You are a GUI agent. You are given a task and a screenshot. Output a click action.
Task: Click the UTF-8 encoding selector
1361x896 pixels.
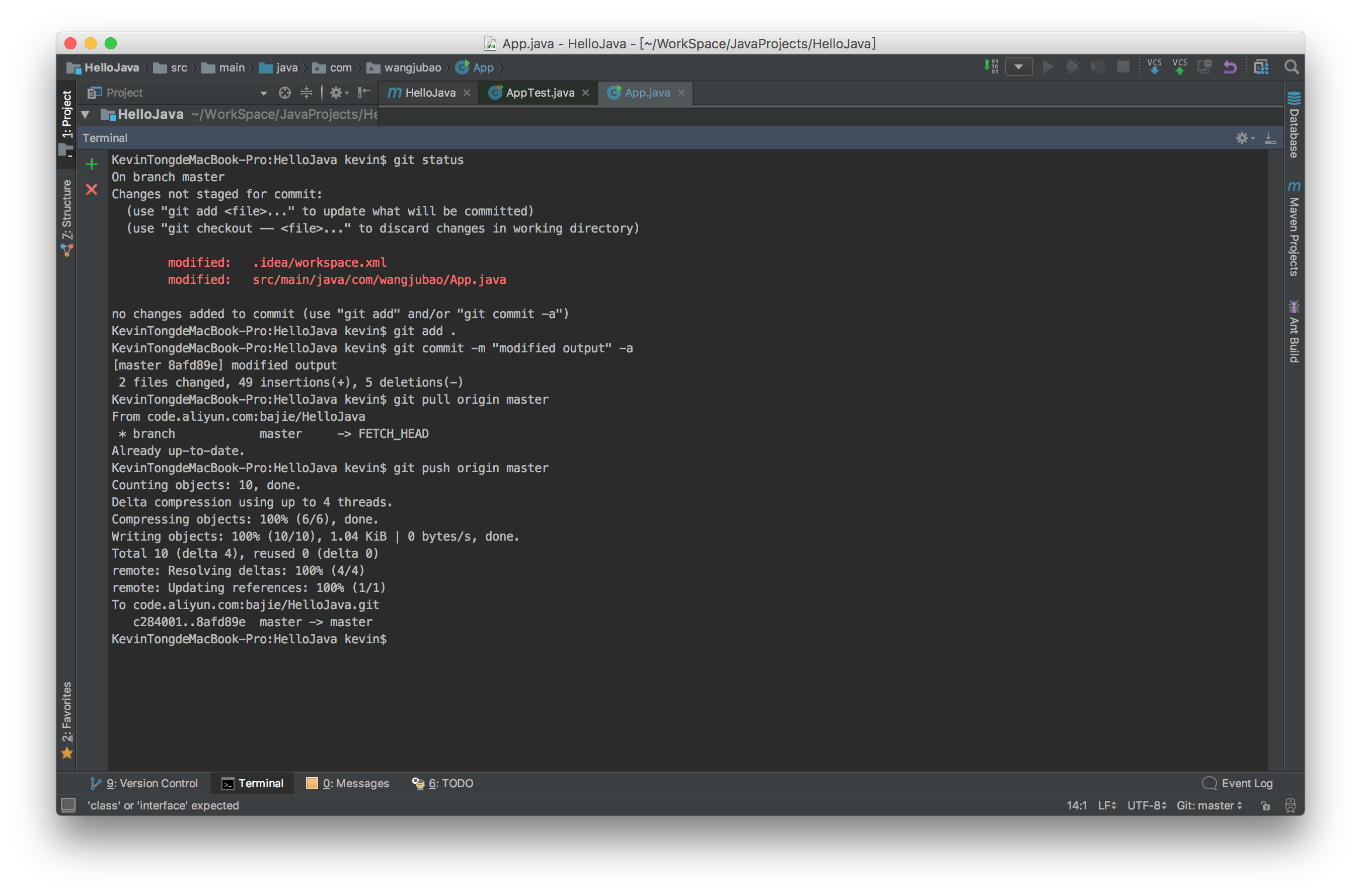[1146, 805]
